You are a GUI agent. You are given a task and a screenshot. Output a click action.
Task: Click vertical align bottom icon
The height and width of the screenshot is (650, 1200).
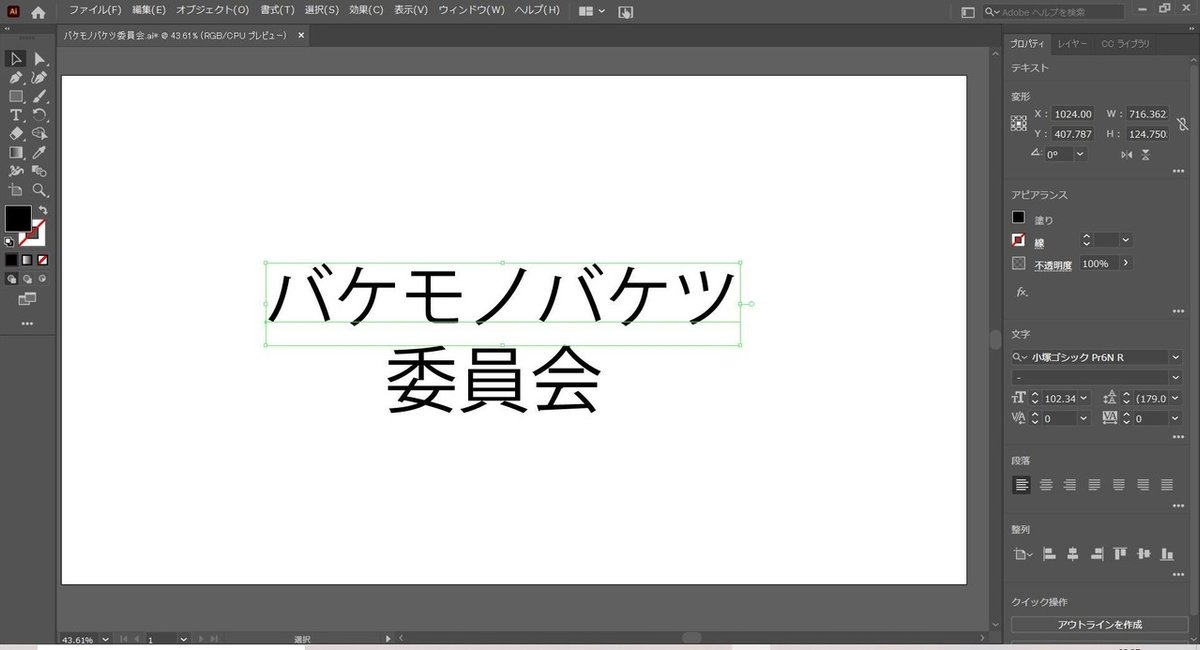[x=1165, y=553]
